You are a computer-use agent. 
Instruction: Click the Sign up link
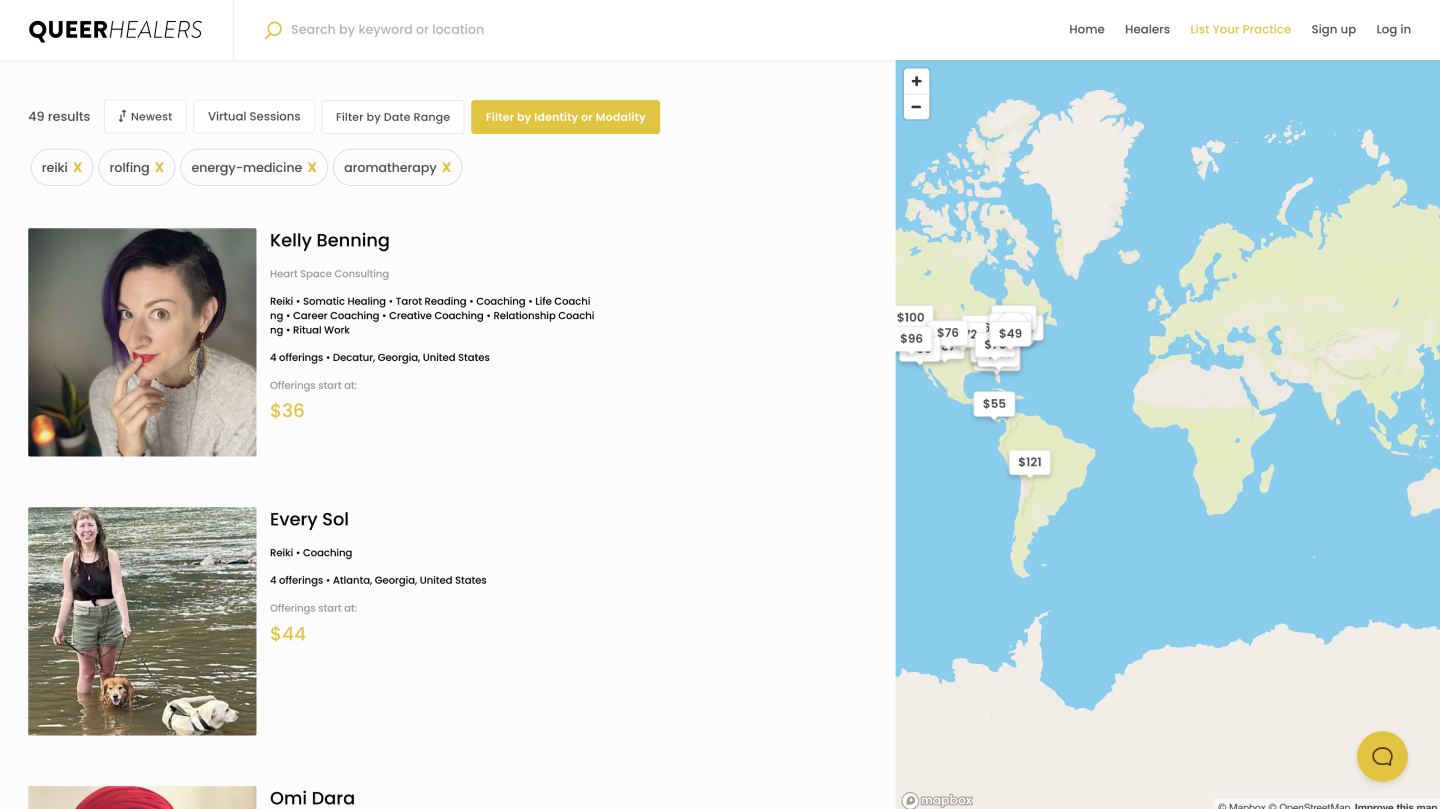[x=1333, y=30]
